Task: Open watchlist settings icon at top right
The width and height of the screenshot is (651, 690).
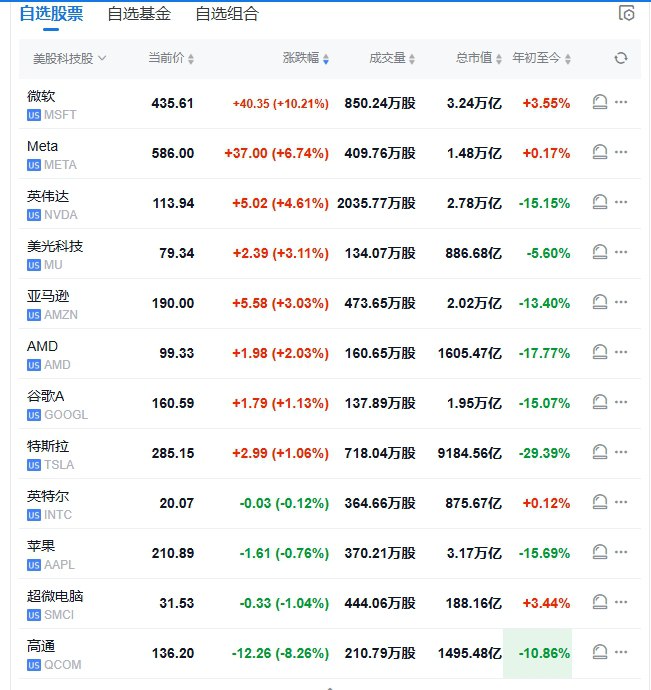Action: 626,13
